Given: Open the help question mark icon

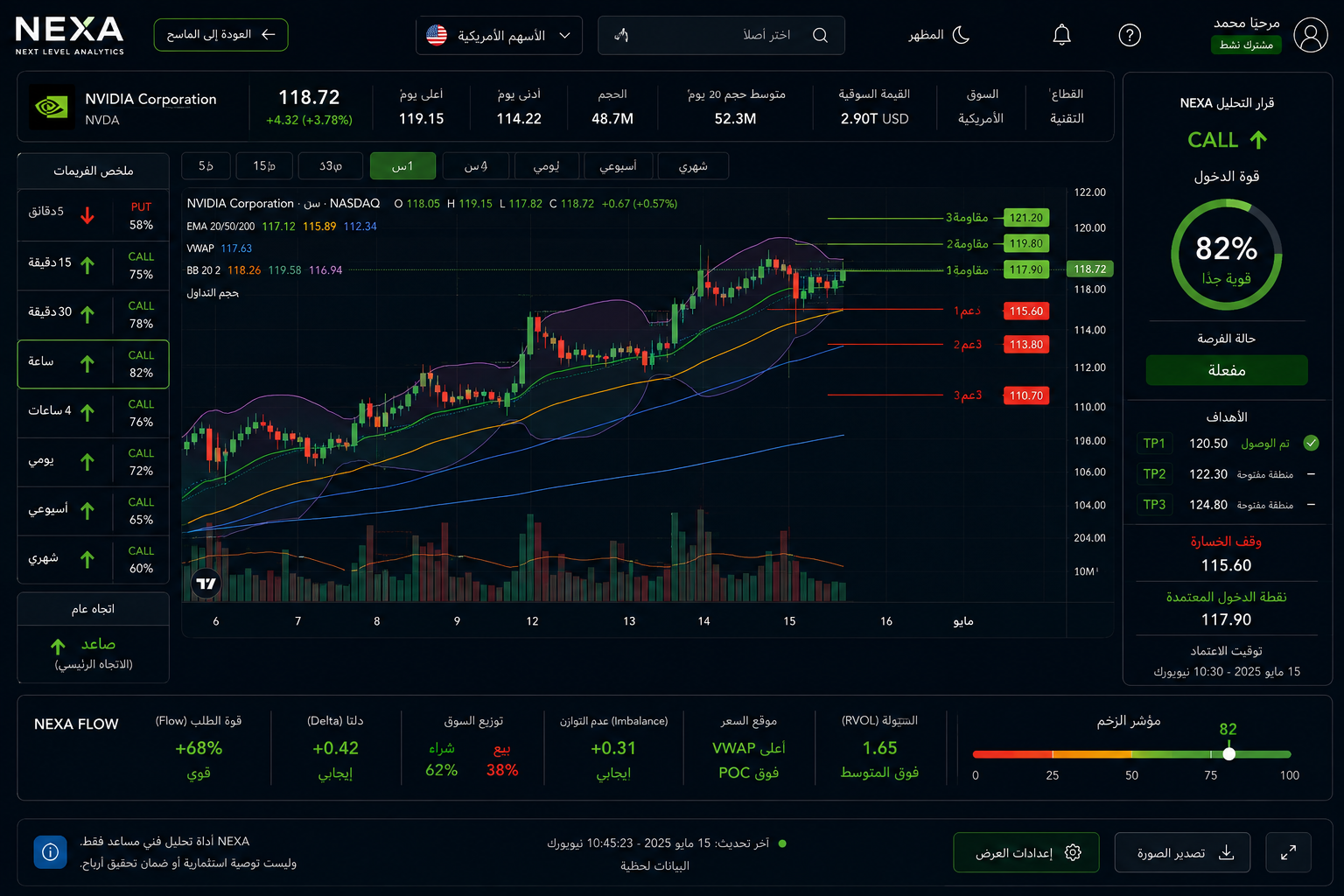Looking at the screenshot, I should pyautogui.click(x=1130, y=35).
